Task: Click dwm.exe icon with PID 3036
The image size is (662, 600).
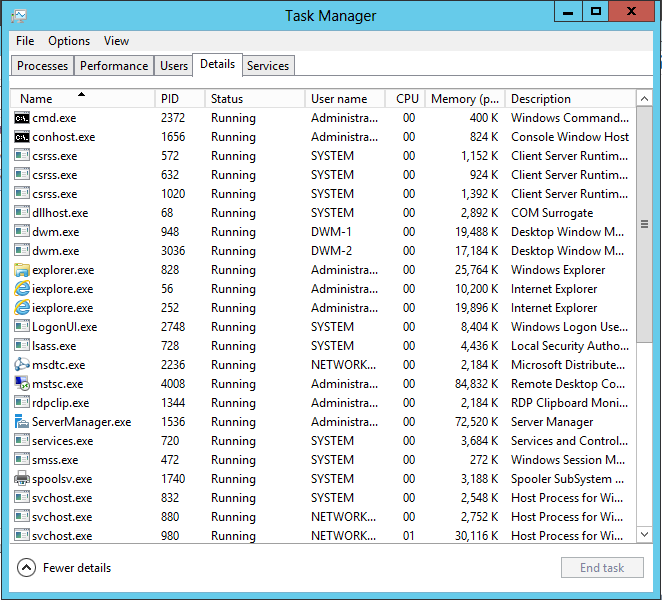Action: coord(22,251)
